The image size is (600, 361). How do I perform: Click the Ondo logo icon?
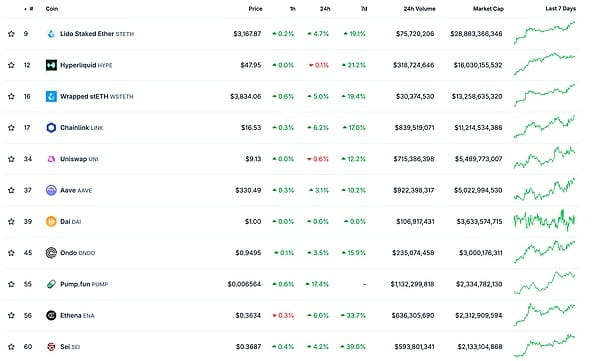click(51, 253)
